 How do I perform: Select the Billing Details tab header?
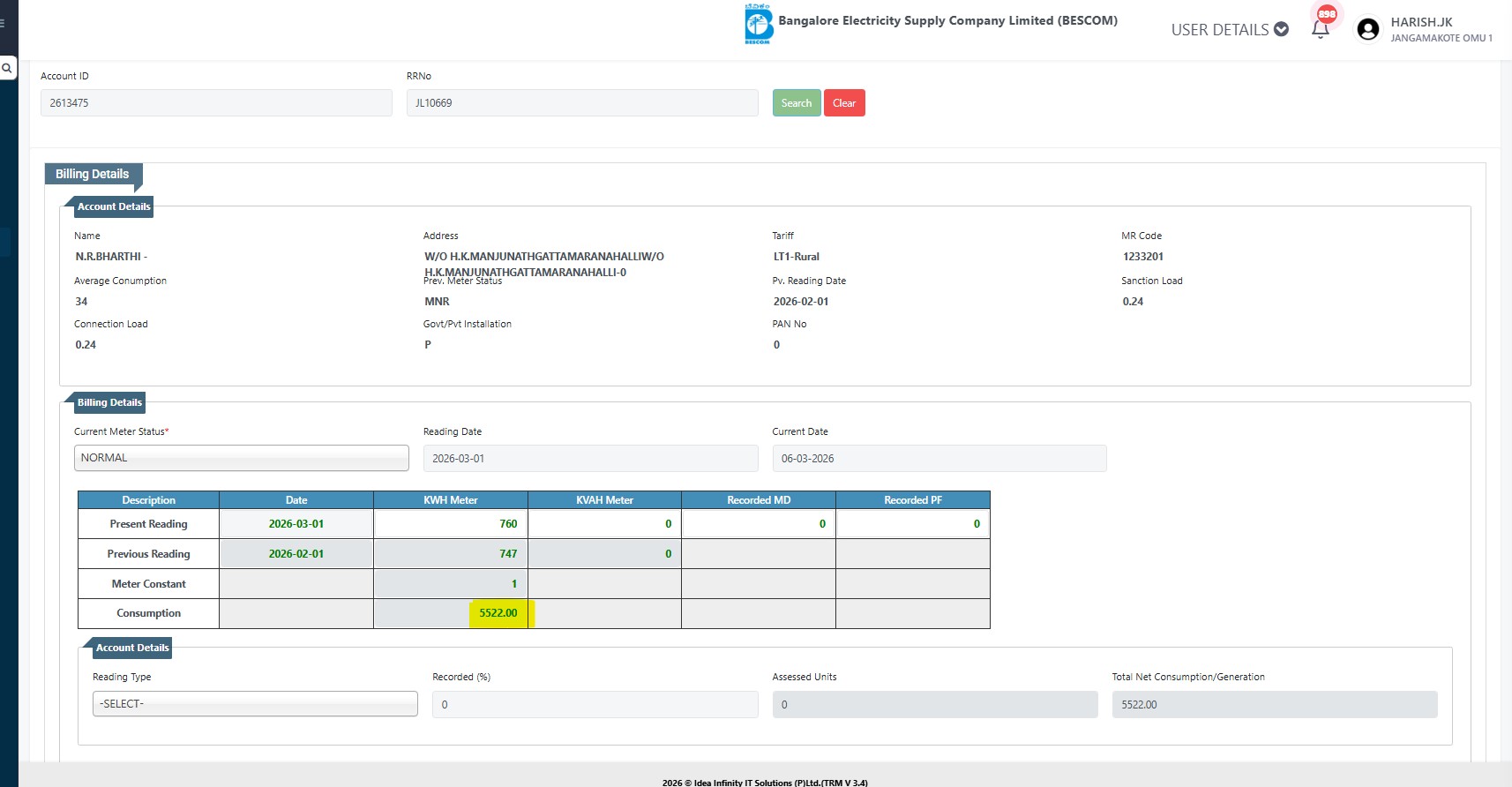pyautogui.click(x=93, y=175)
